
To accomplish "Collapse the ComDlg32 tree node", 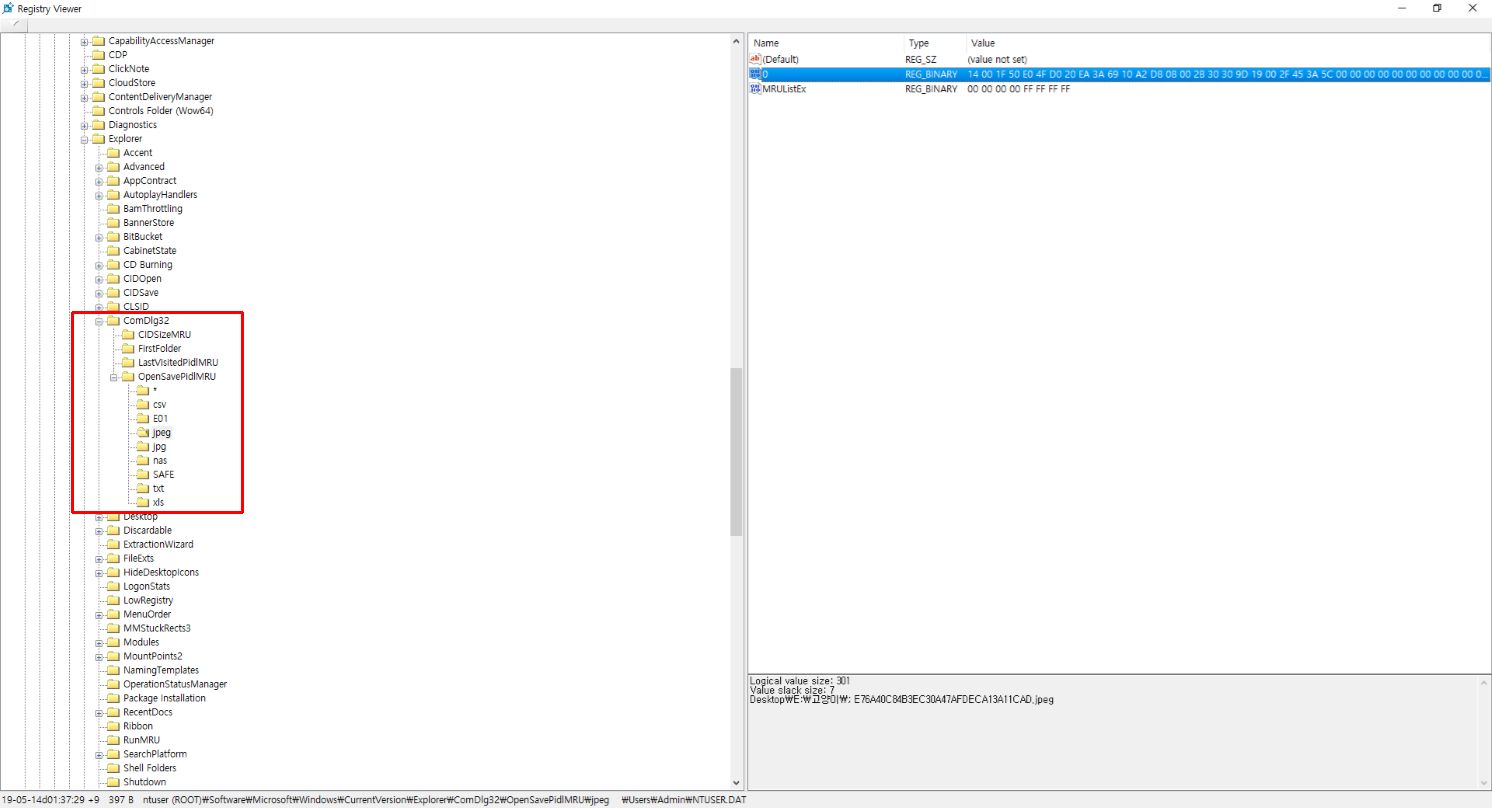I will pos(99,321).
